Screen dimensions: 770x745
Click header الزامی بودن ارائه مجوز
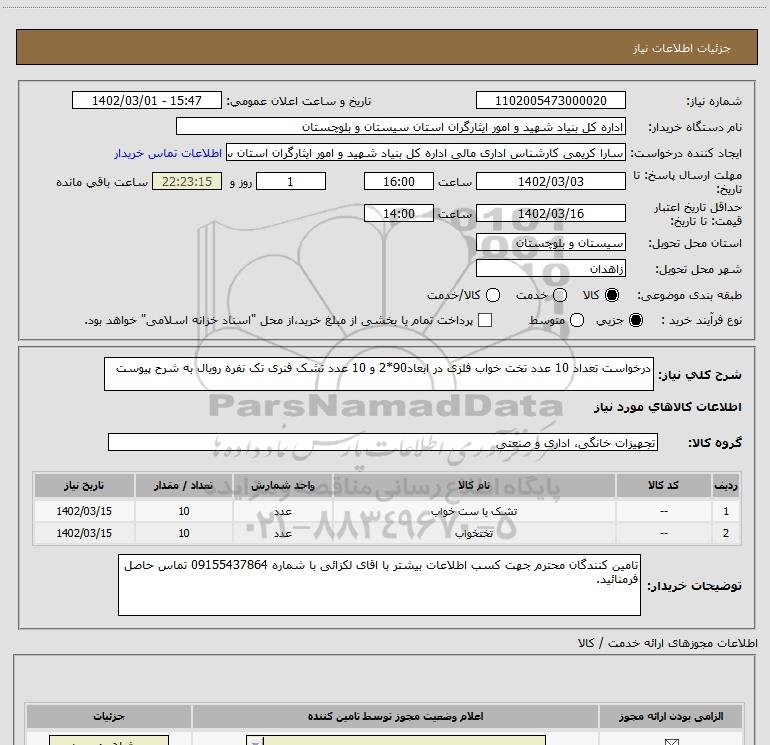point(671,717)
